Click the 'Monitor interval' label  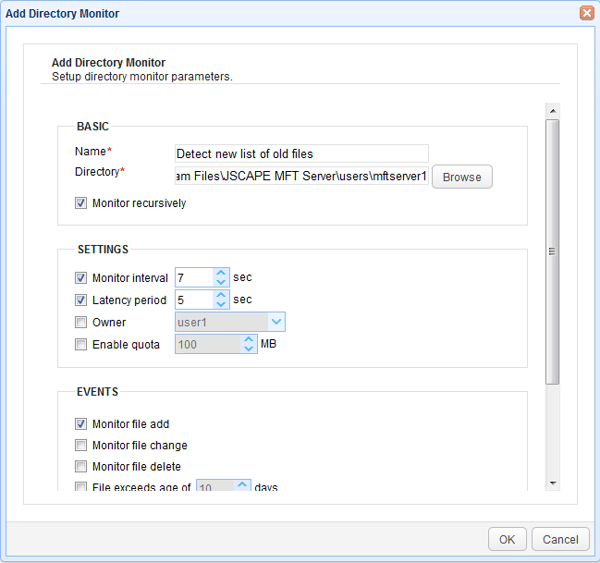[x=130, y=277]
